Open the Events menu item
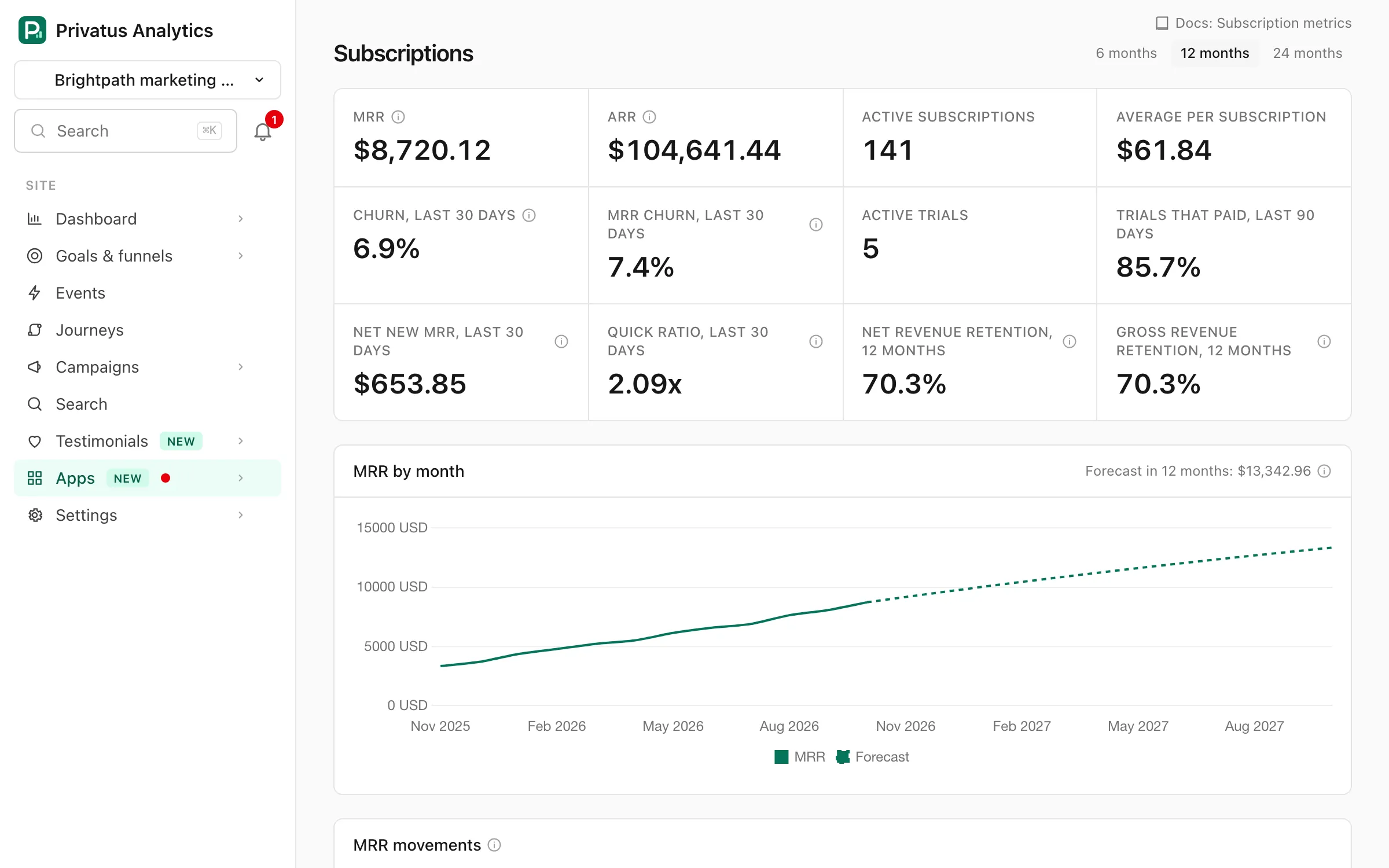This screenshot has width=1389, height=868. [x=148, y=293]
